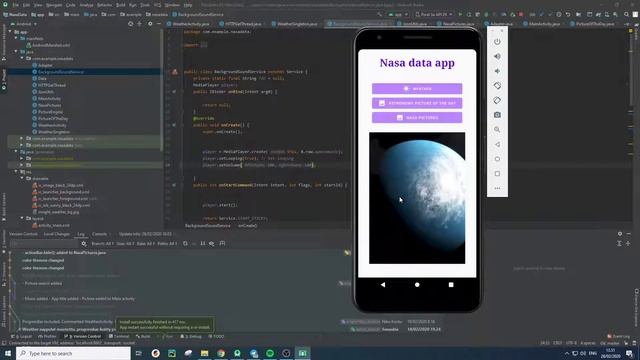Click the Version Control panel settings gear

pyautogui.click(x=620, y=234)
